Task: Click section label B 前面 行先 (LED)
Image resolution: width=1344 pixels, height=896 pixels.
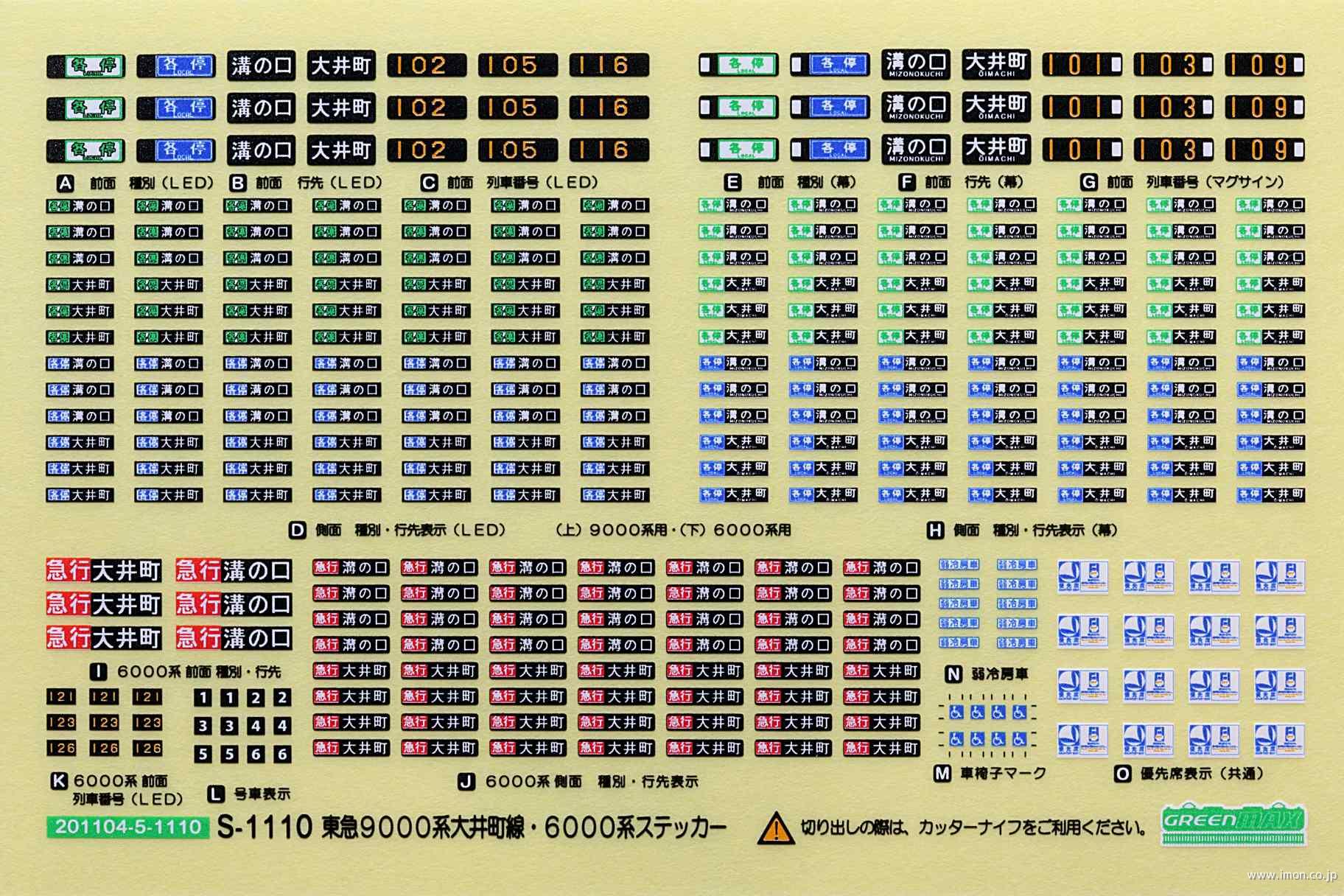Action: [305, 183]
